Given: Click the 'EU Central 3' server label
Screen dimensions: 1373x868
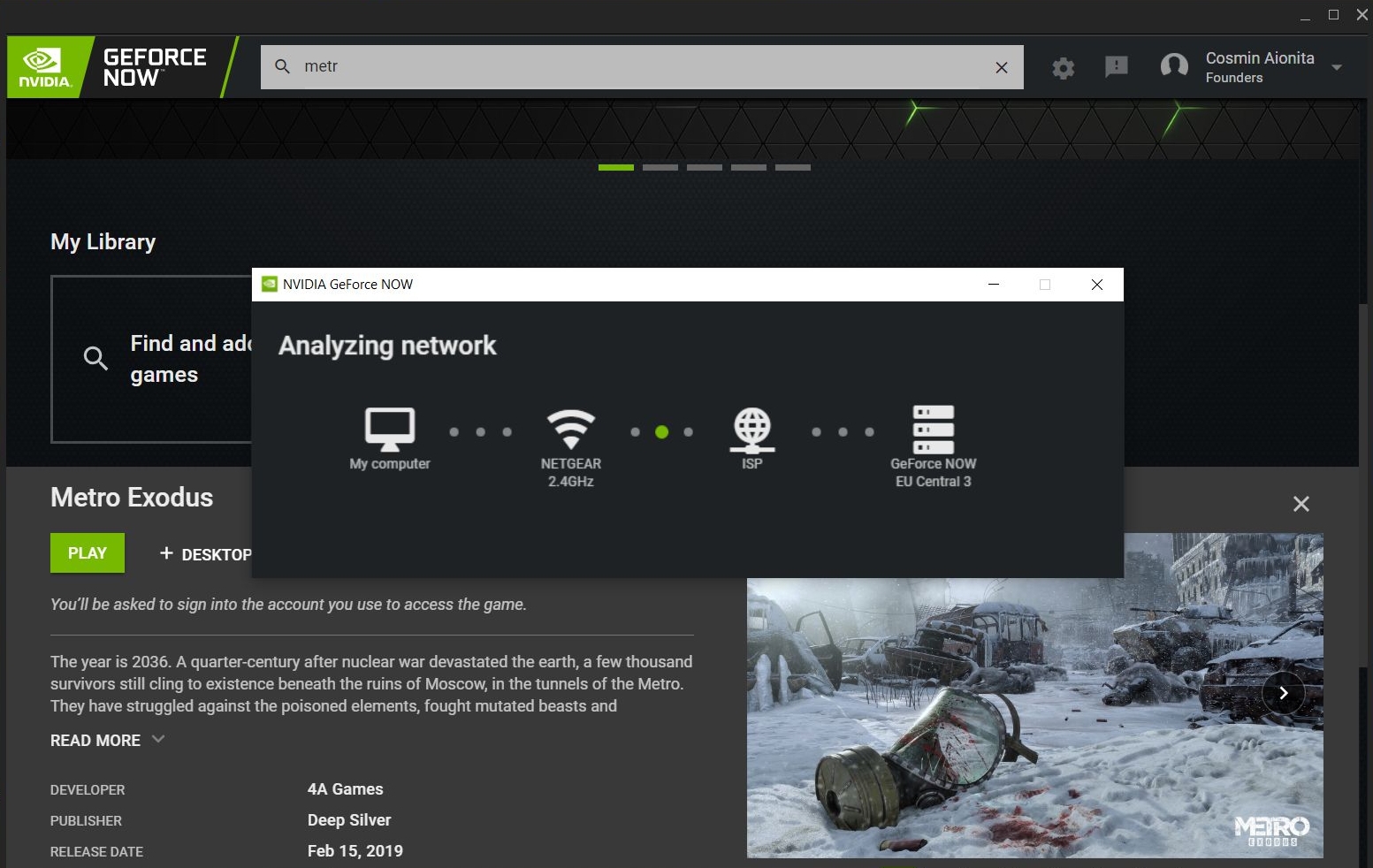Looking at the screenshot, I should click(934, 482).
